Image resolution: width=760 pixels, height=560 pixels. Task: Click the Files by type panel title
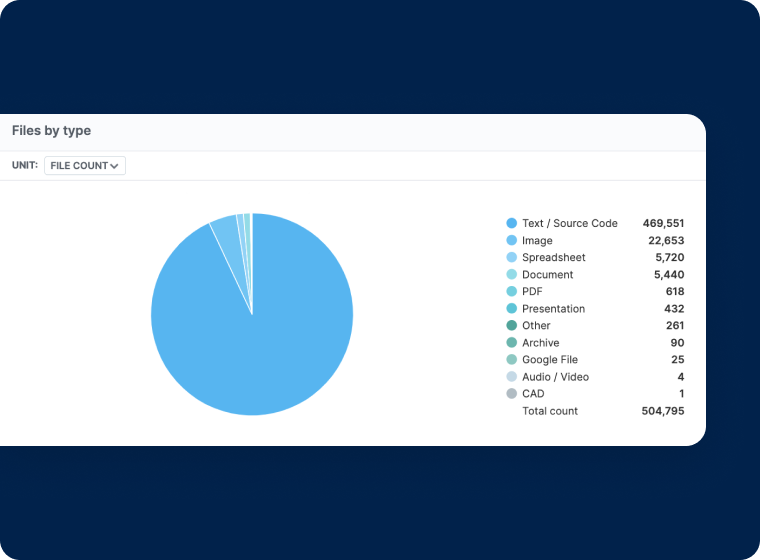pos(51,131)
